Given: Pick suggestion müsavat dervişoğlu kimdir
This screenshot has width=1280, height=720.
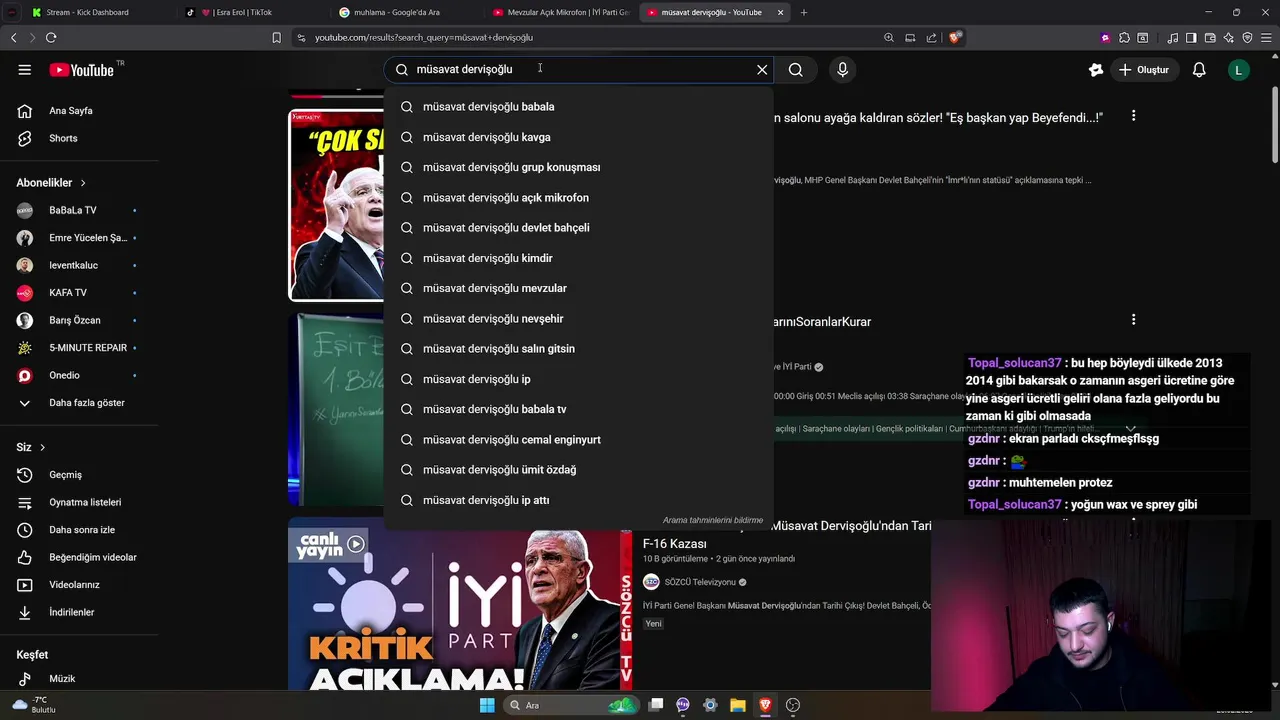Looking at the screenshot, I should click(x=578, y=258).
